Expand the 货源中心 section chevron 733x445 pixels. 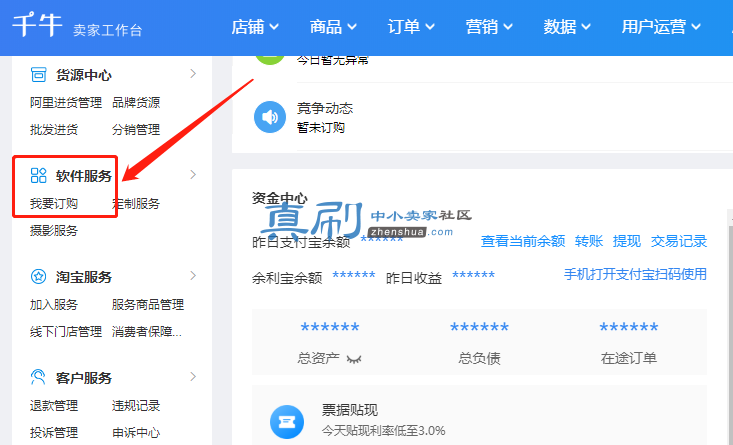pos(193,74)
